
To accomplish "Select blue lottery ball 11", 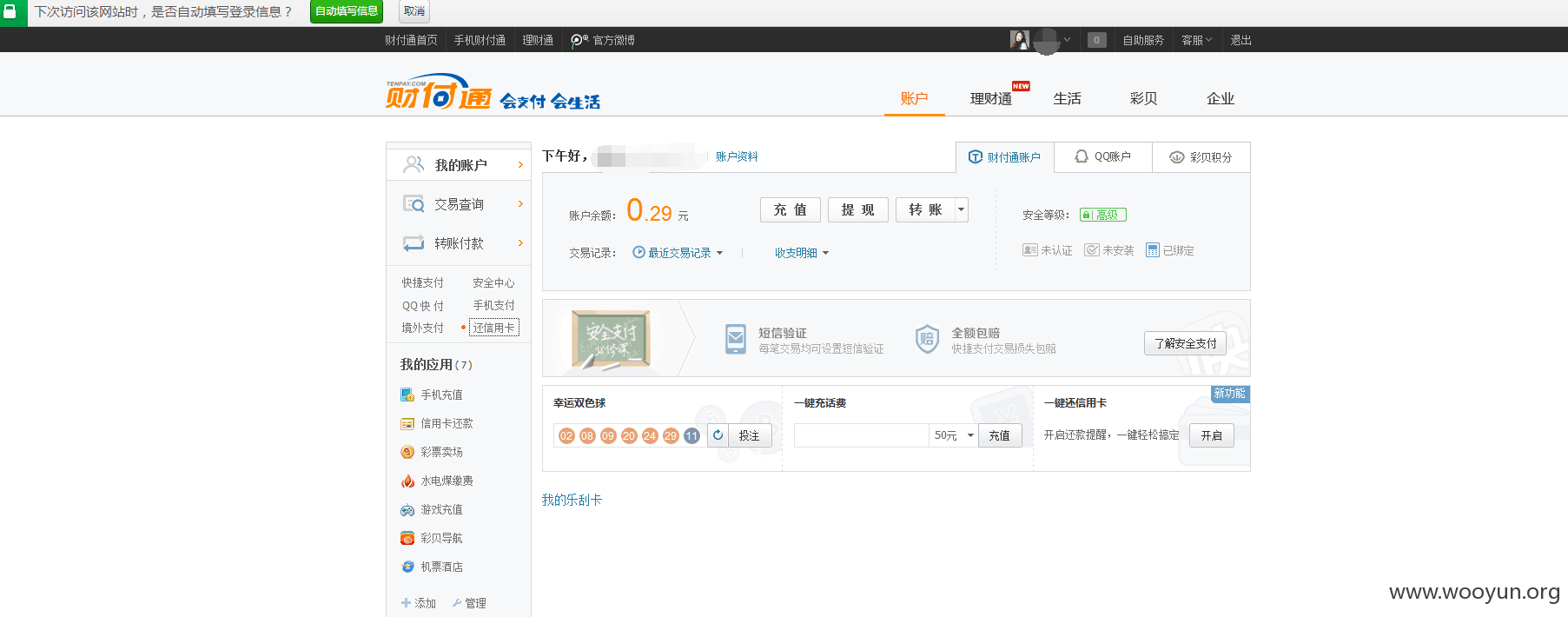I will click(691, 435).
